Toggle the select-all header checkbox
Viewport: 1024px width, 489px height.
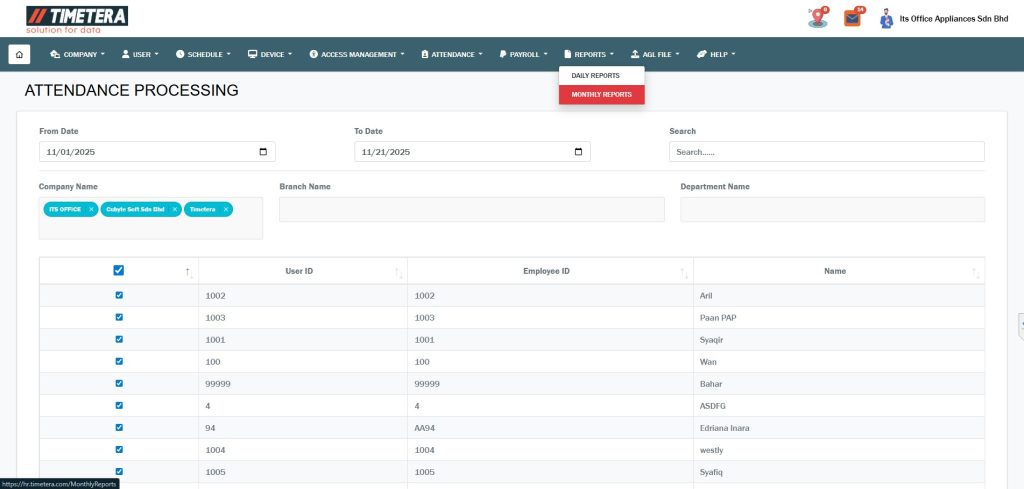click(119, 270)
